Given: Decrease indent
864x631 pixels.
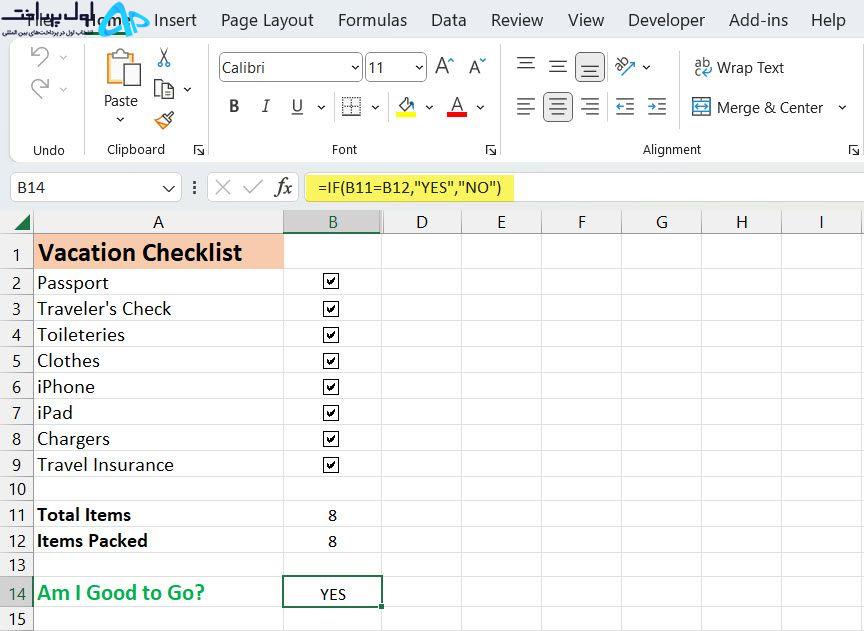Looking at the screenshot, I should [625, 106].
